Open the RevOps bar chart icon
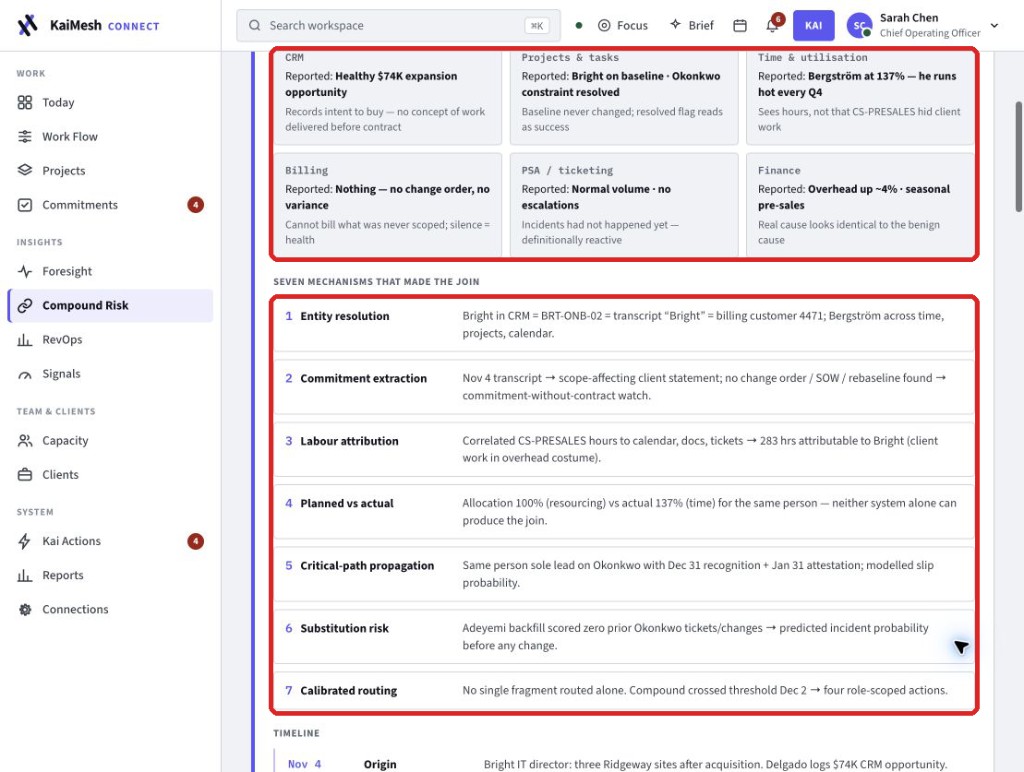1024x772 pixels. (x=25, y=340)
